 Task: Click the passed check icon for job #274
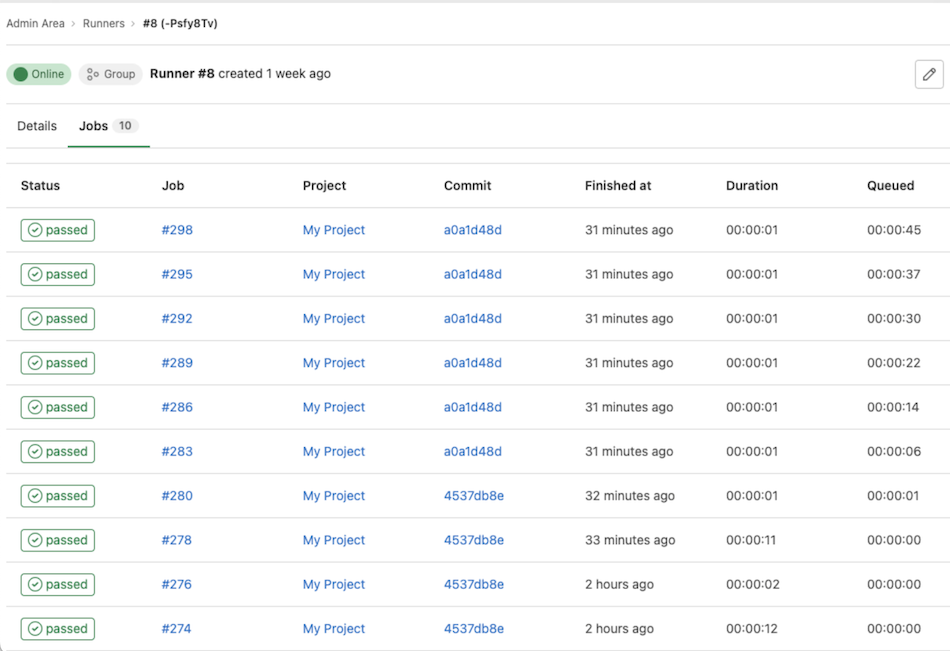[34, 628]
